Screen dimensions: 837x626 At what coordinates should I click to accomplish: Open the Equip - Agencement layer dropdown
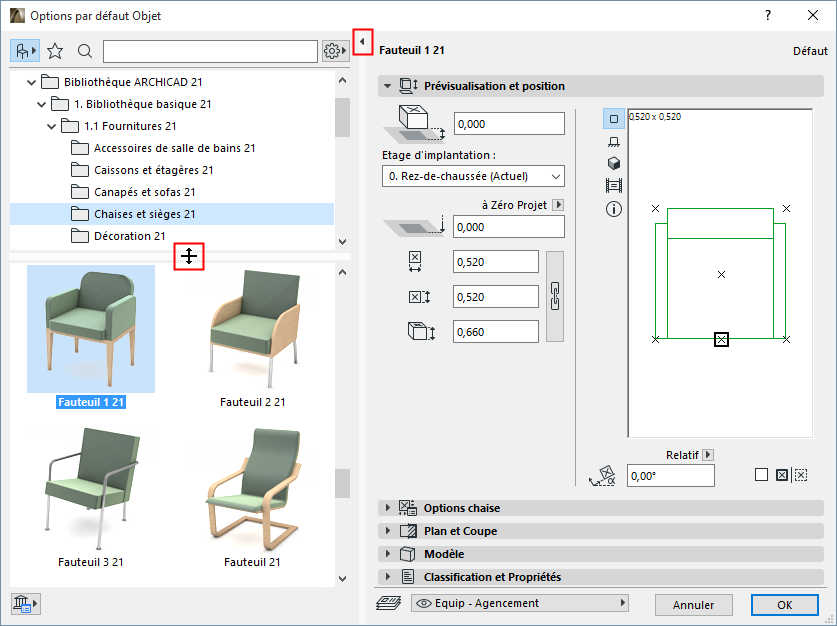point(520,603)
